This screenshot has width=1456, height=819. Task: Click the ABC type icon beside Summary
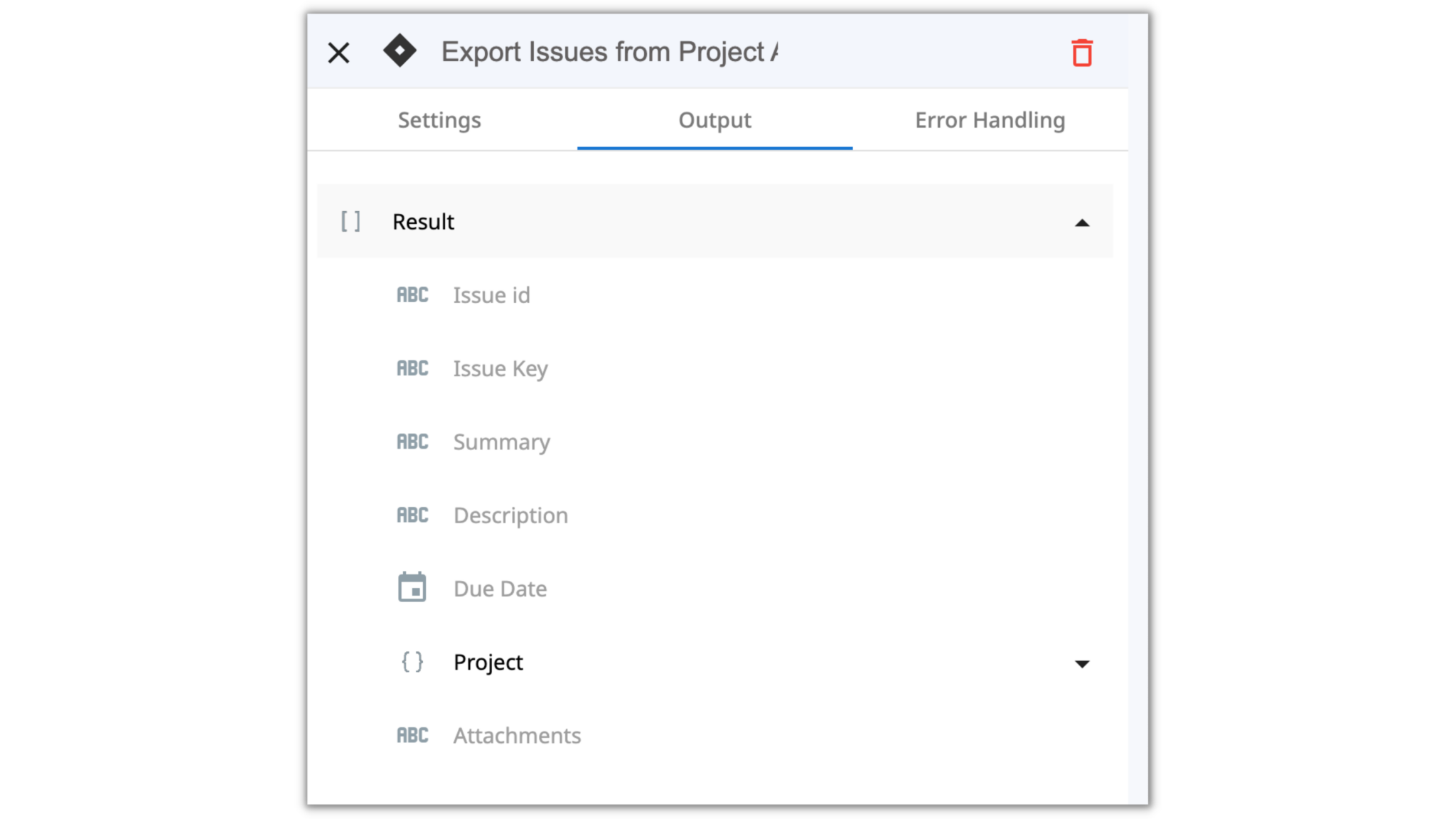coord(412,441)
